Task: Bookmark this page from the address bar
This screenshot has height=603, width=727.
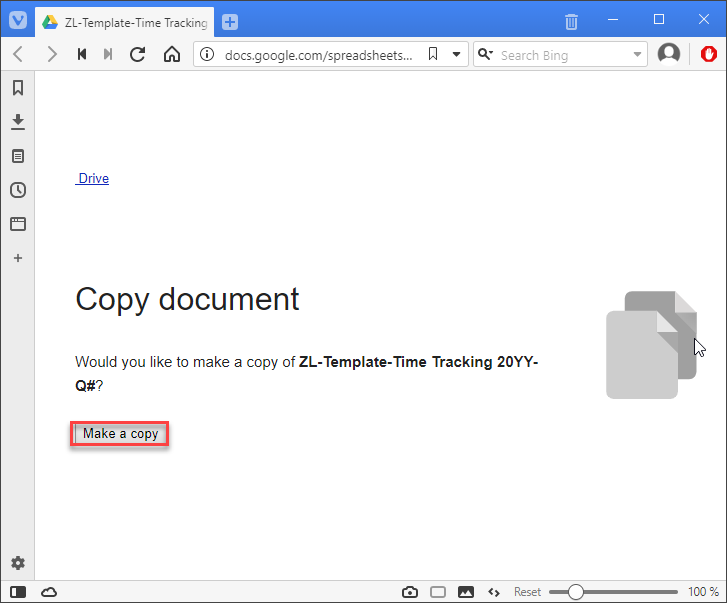Action: pyautogui.click(x=432, y=54)
